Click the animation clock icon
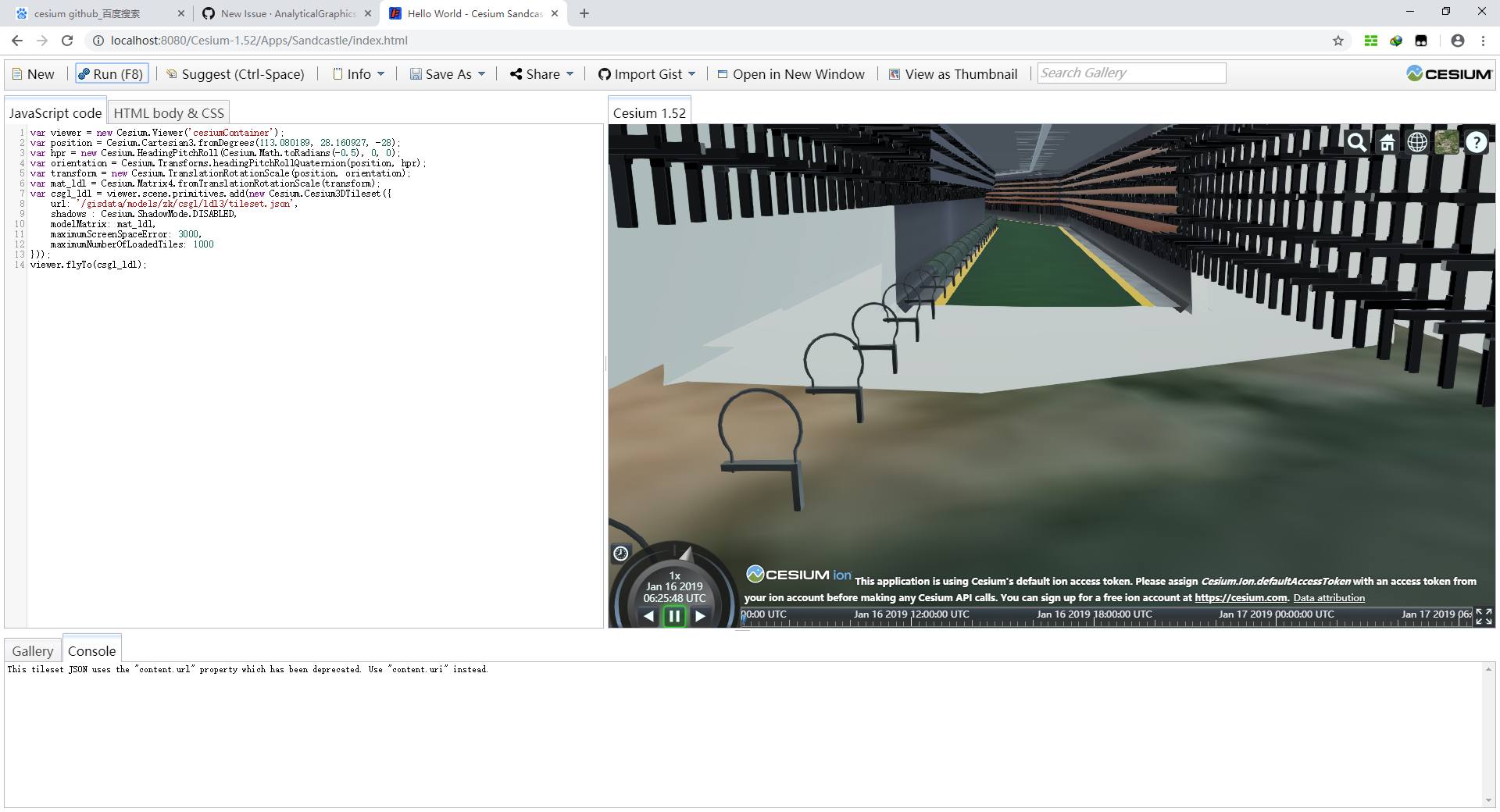Screen dimensions: 1500x812 point(621,554)
